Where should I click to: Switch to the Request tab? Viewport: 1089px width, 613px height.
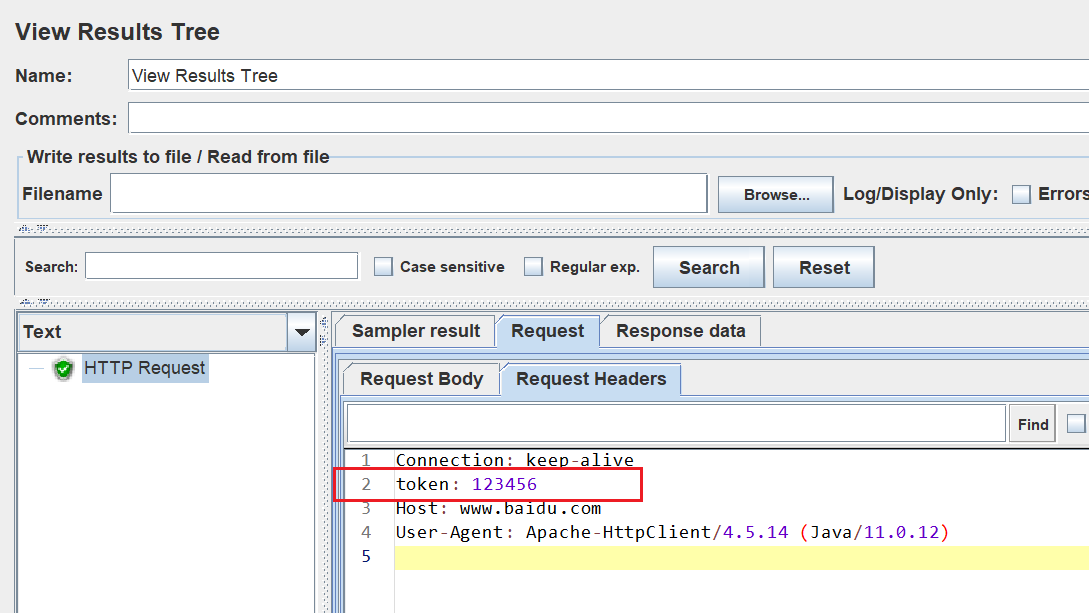547,331
